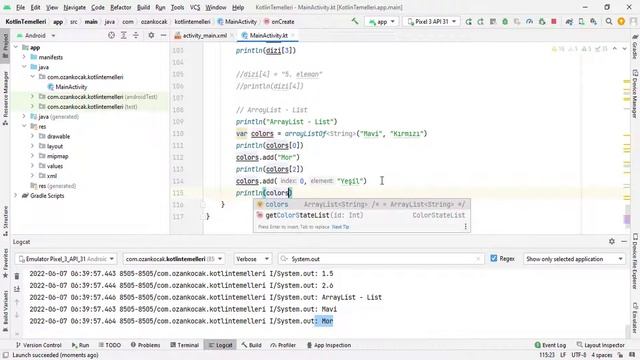Click the orange lightbulb notification icon
Viewport: 640px width, 360px height.
621,22
